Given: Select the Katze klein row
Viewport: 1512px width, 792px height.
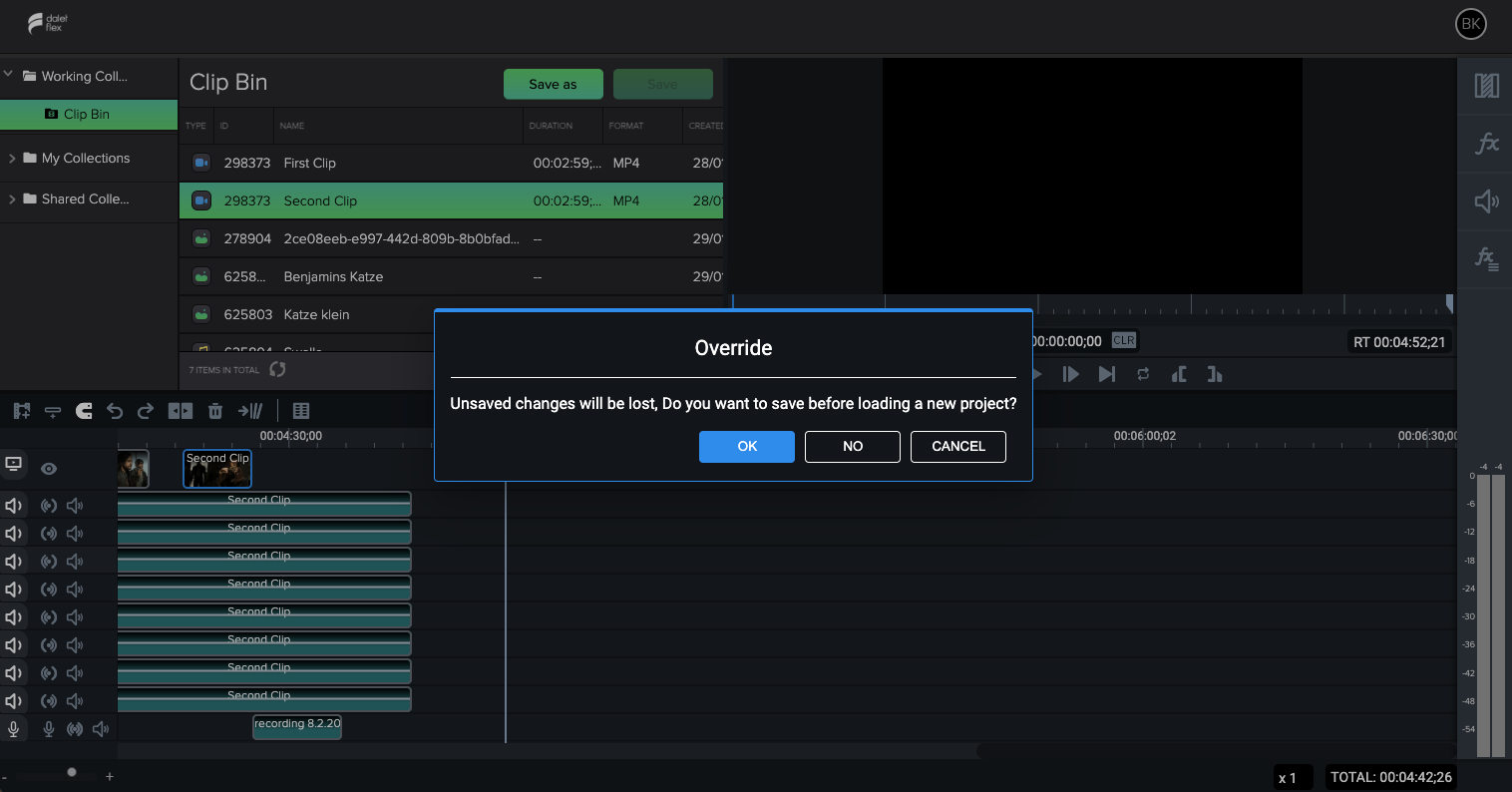Looking at the screenshot, I should (x=451, y=314).
